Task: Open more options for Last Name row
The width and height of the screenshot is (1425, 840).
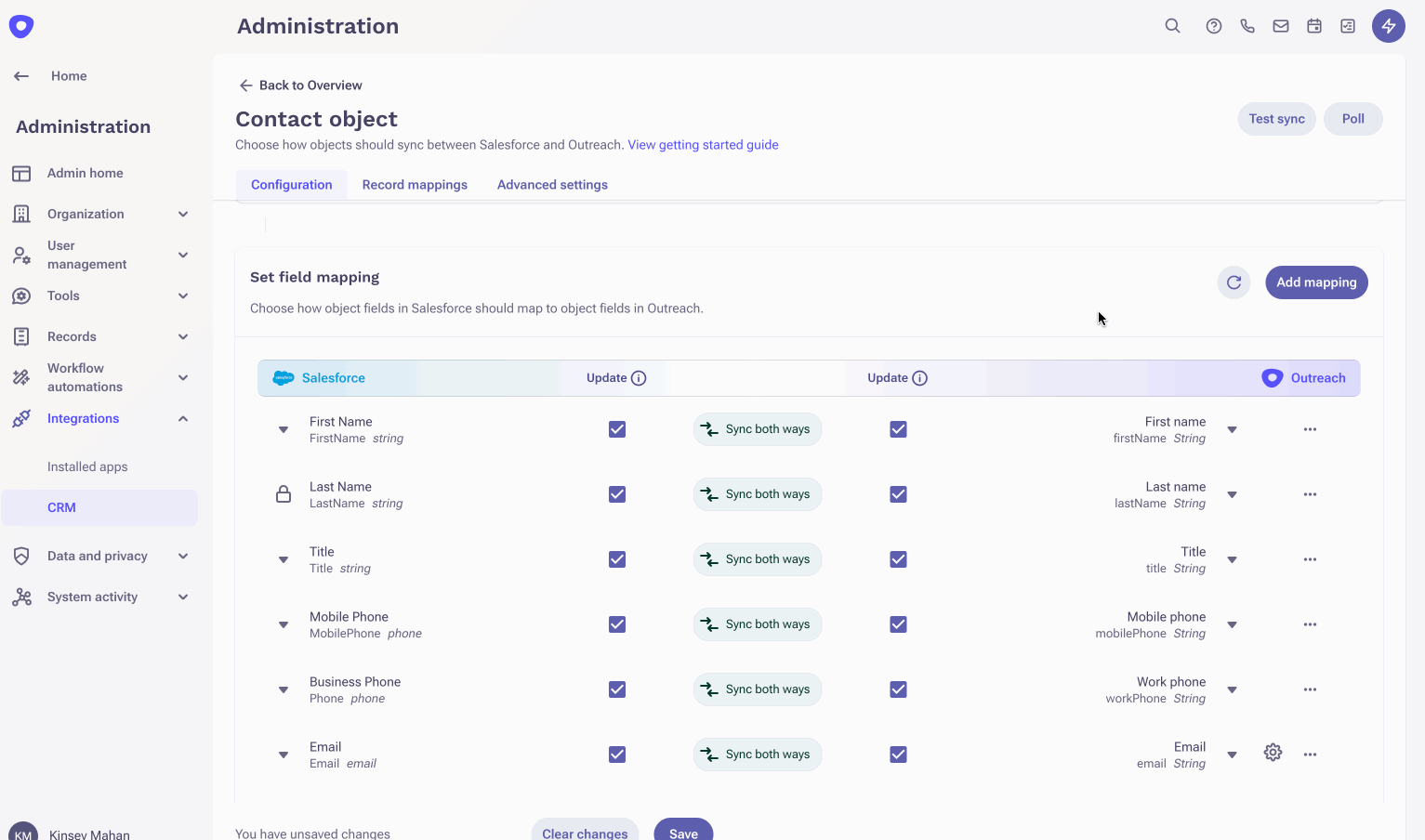Action: point(1311,494)
